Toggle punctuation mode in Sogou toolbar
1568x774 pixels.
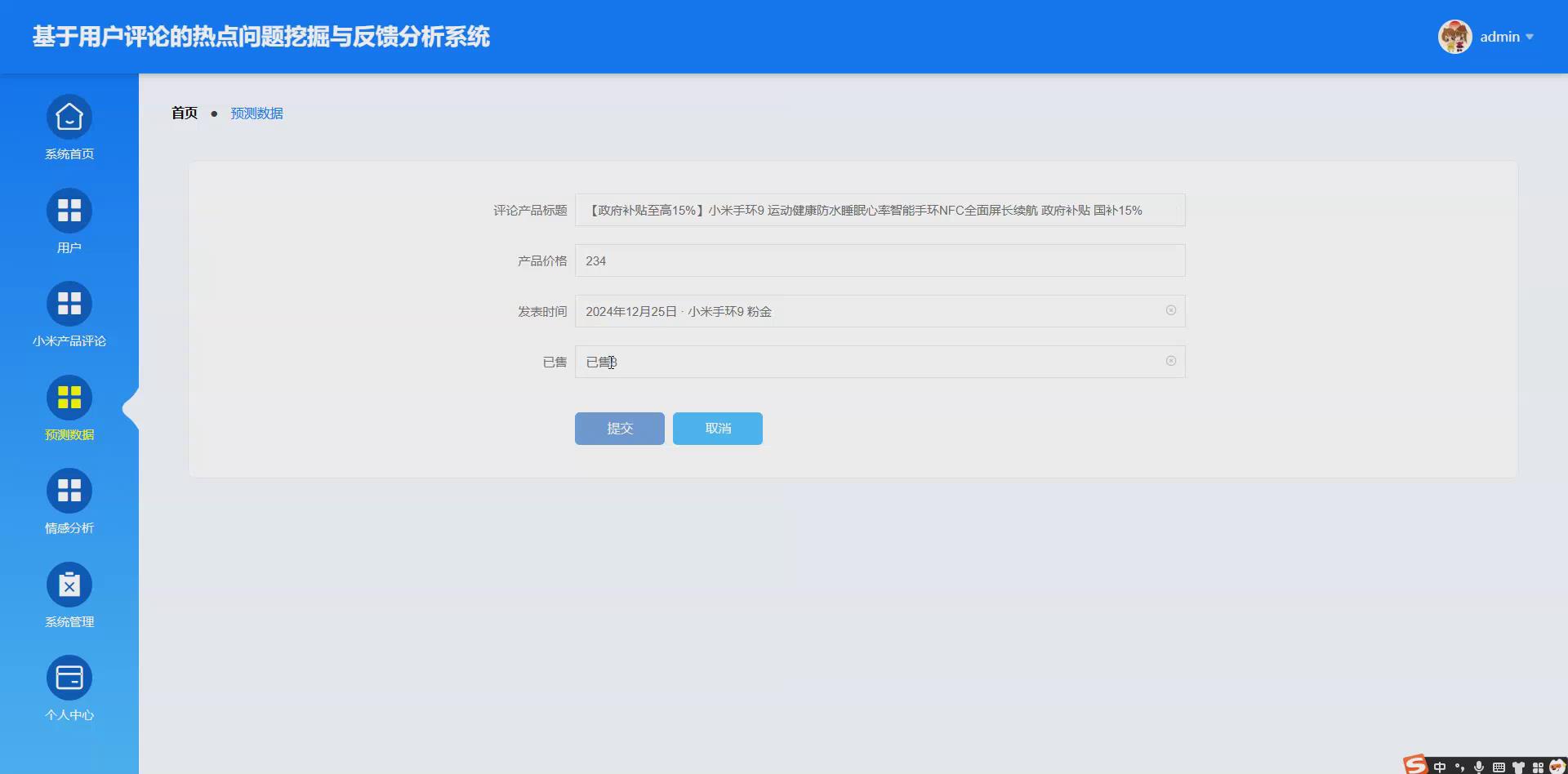1459,766
